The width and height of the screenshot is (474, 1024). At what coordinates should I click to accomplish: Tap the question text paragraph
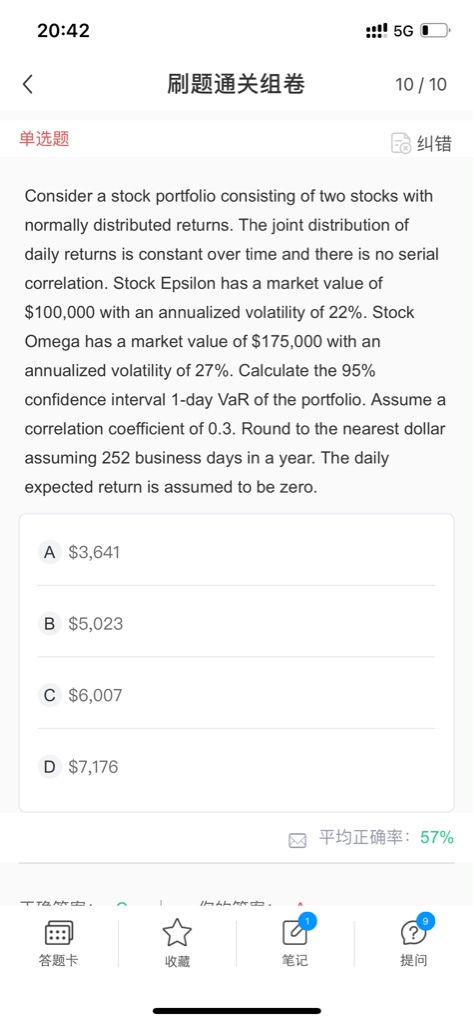point(236,342)
